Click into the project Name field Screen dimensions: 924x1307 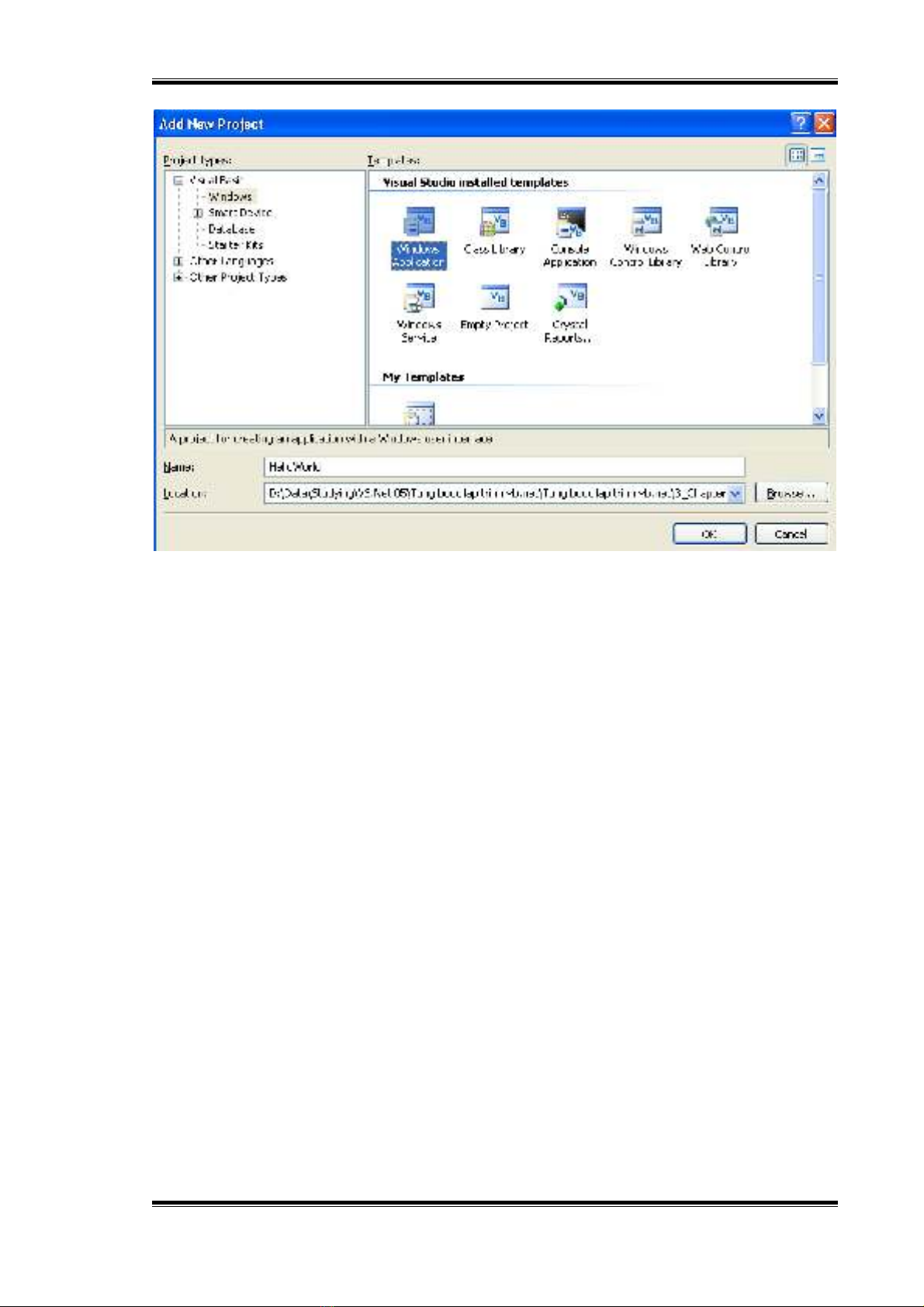tap(504, 467)
